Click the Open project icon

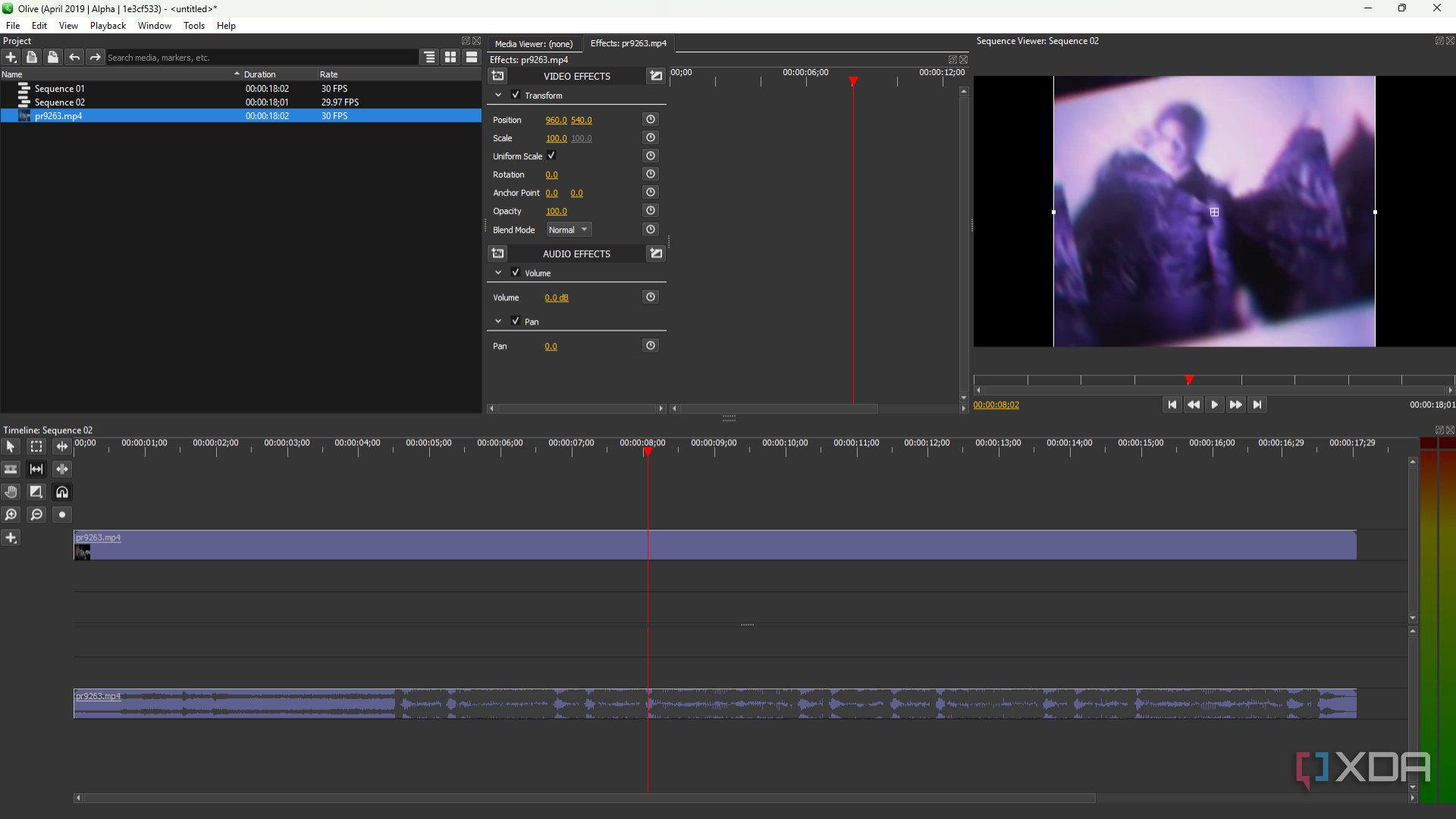32,57
